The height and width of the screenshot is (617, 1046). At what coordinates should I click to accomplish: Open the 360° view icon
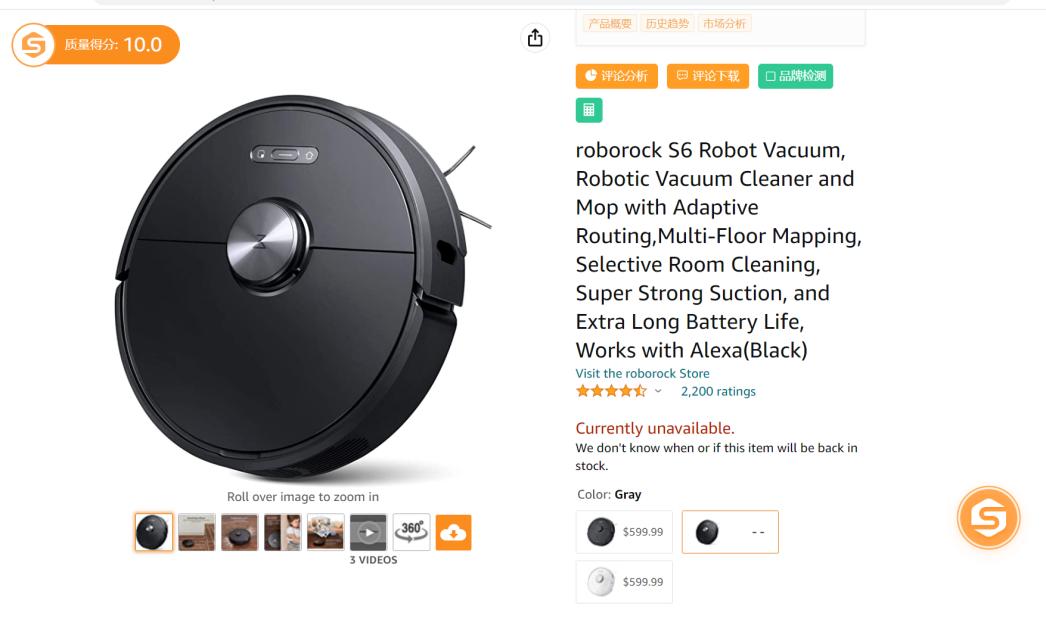coord(411,532)
